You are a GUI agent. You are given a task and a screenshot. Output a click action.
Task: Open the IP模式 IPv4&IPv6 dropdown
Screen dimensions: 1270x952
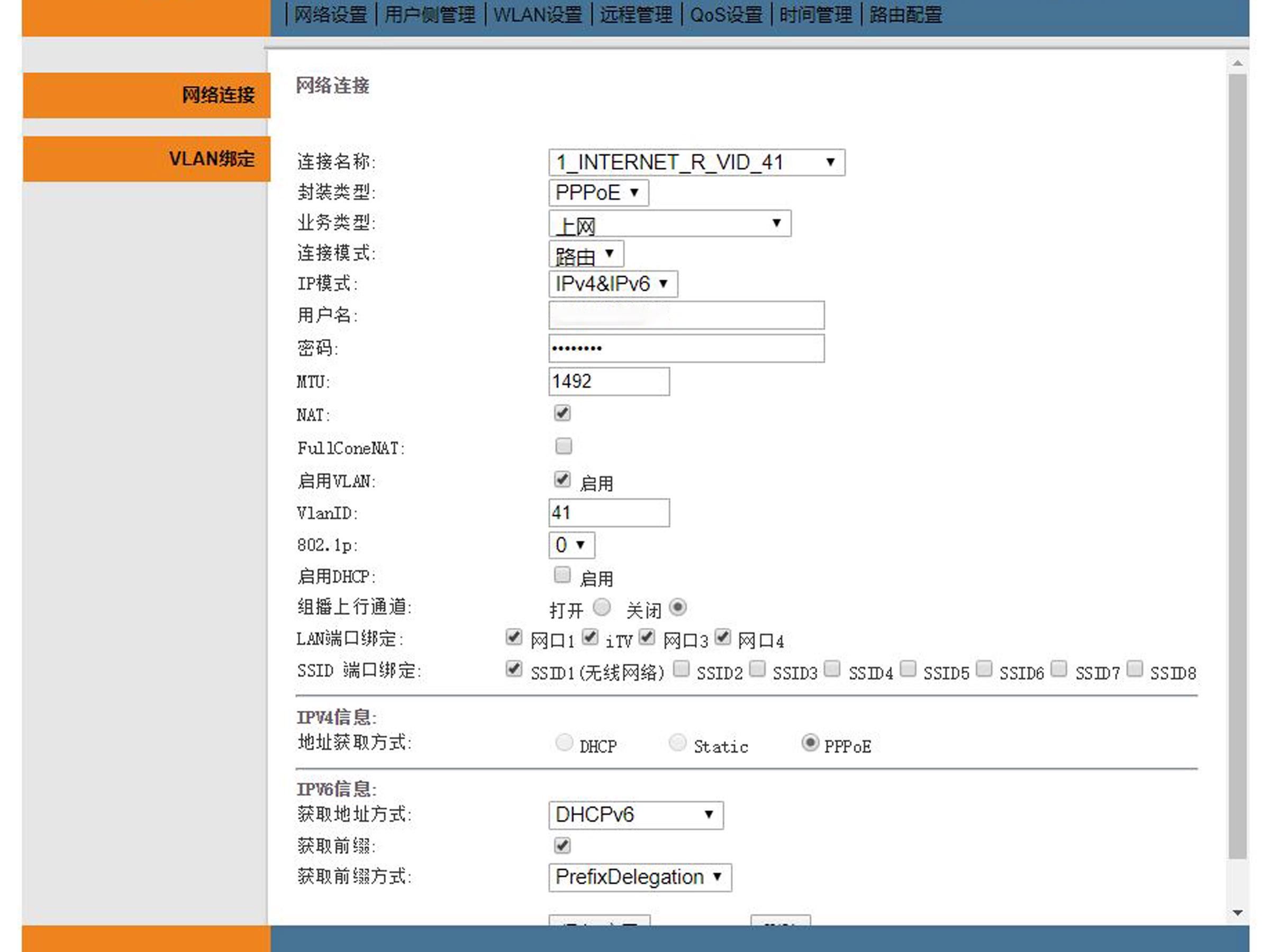pos(612,284)
